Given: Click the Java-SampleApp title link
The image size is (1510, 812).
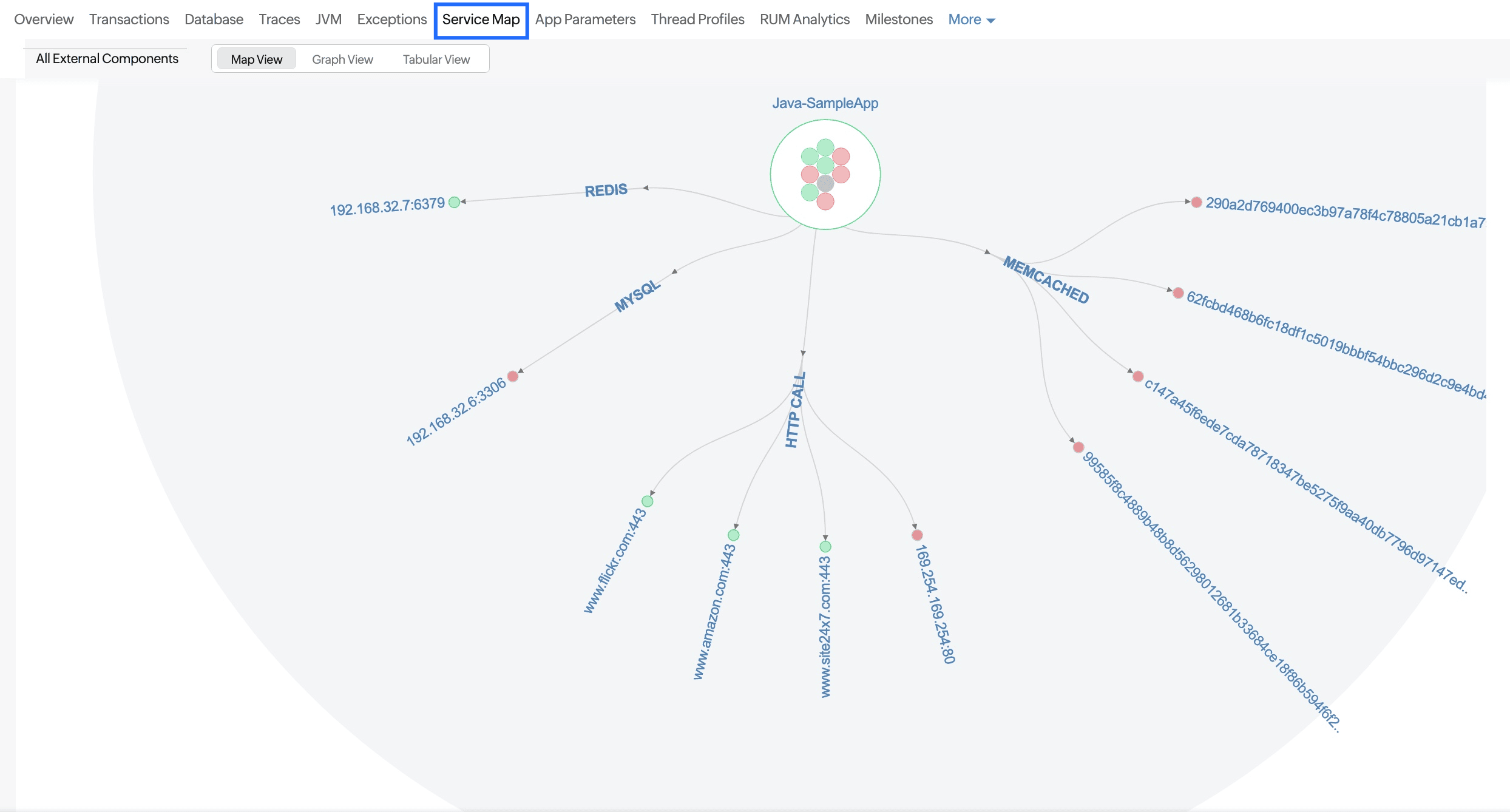Looking at the screenshot, I should pos(825,103).
